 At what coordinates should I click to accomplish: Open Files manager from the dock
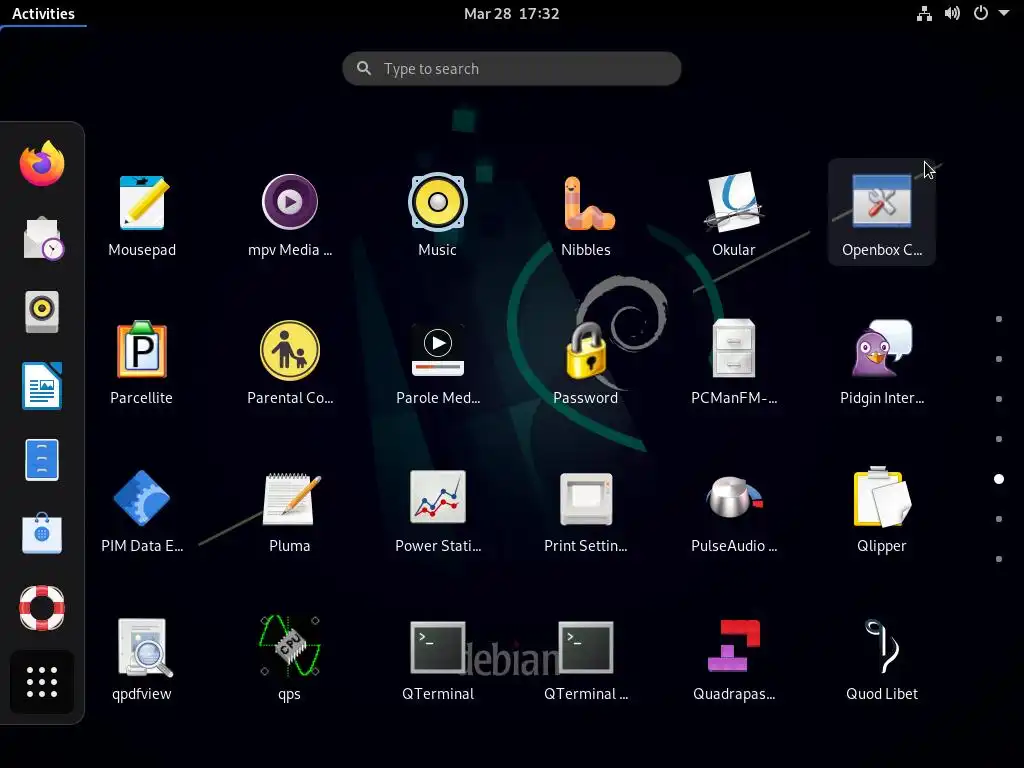(42, 460)
